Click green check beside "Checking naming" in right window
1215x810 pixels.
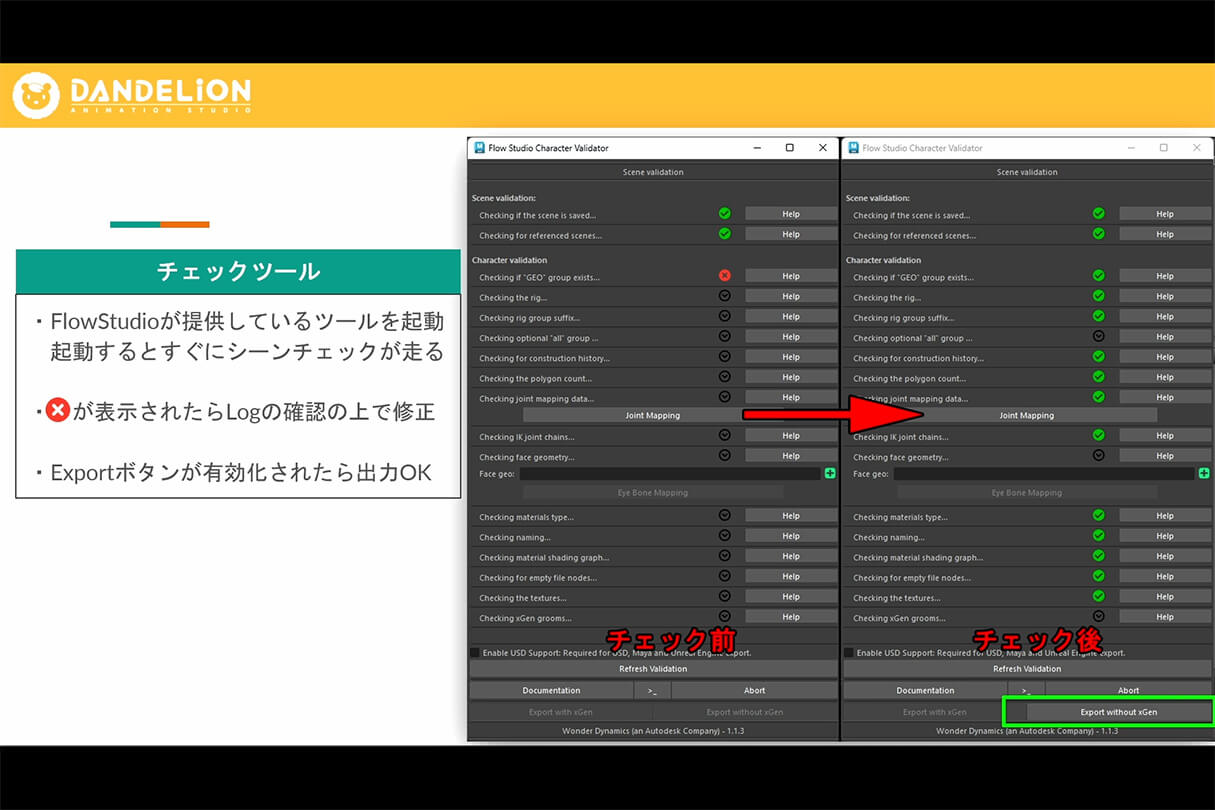click(x=1099, y=536)
